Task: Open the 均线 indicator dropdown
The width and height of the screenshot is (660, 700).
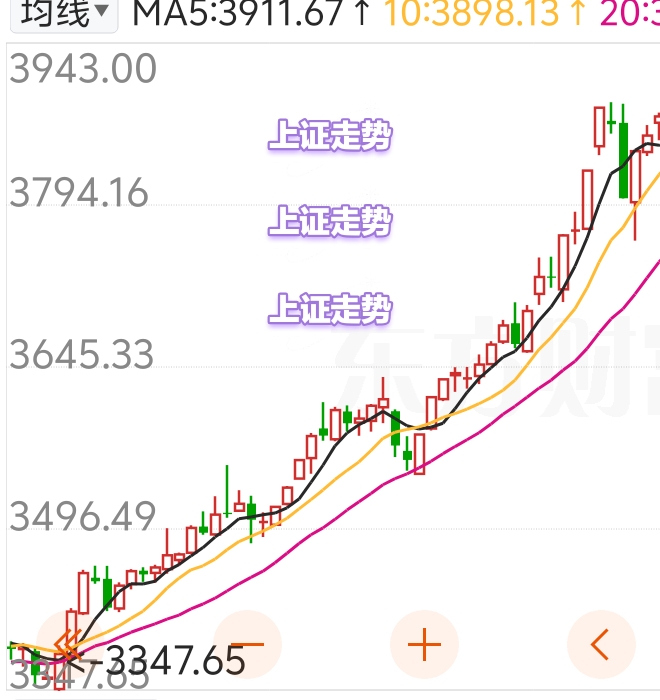Action: [64, 13]
